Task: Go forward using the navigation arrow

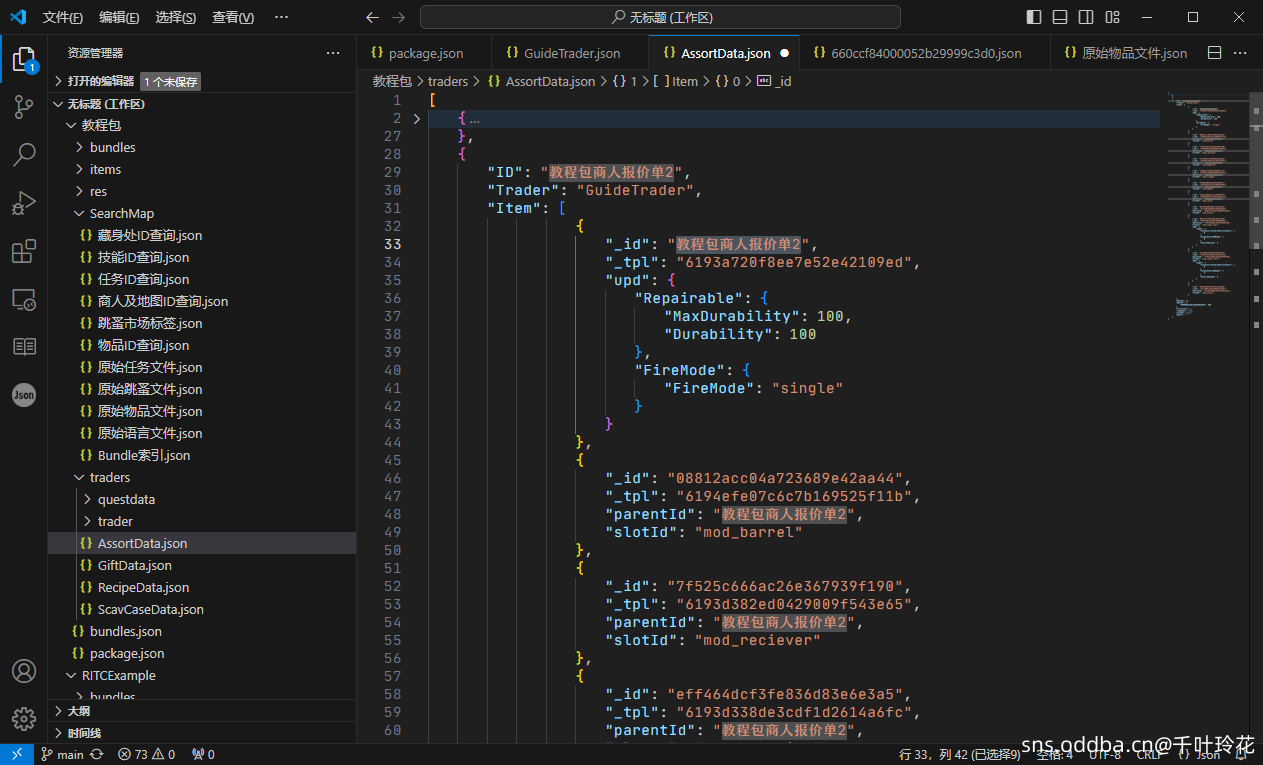Action: click(399, 18)
